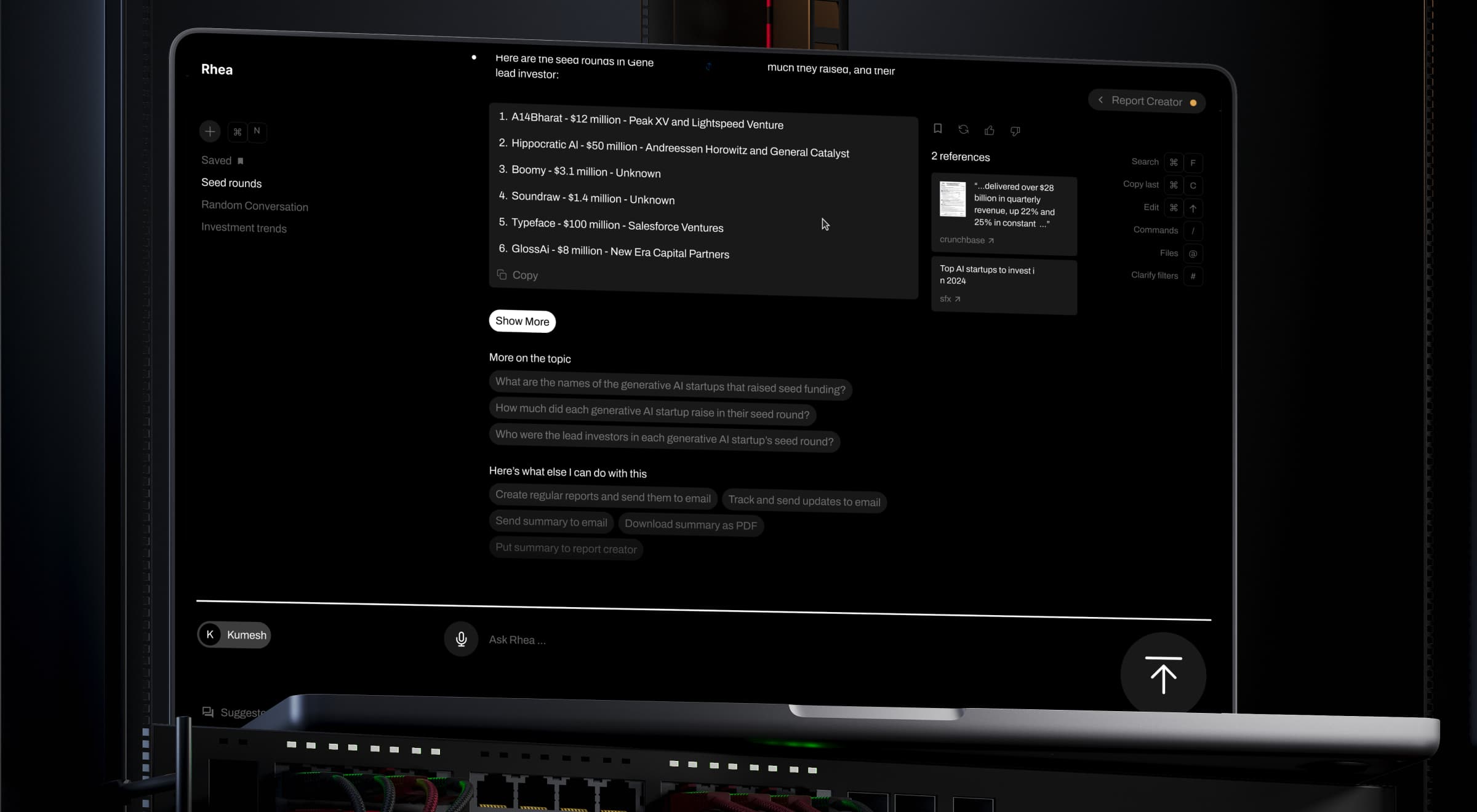Open the document thumbnail in crunchbase reference
The height and width of the screenshot is (812, 1477).
[953, 199]
